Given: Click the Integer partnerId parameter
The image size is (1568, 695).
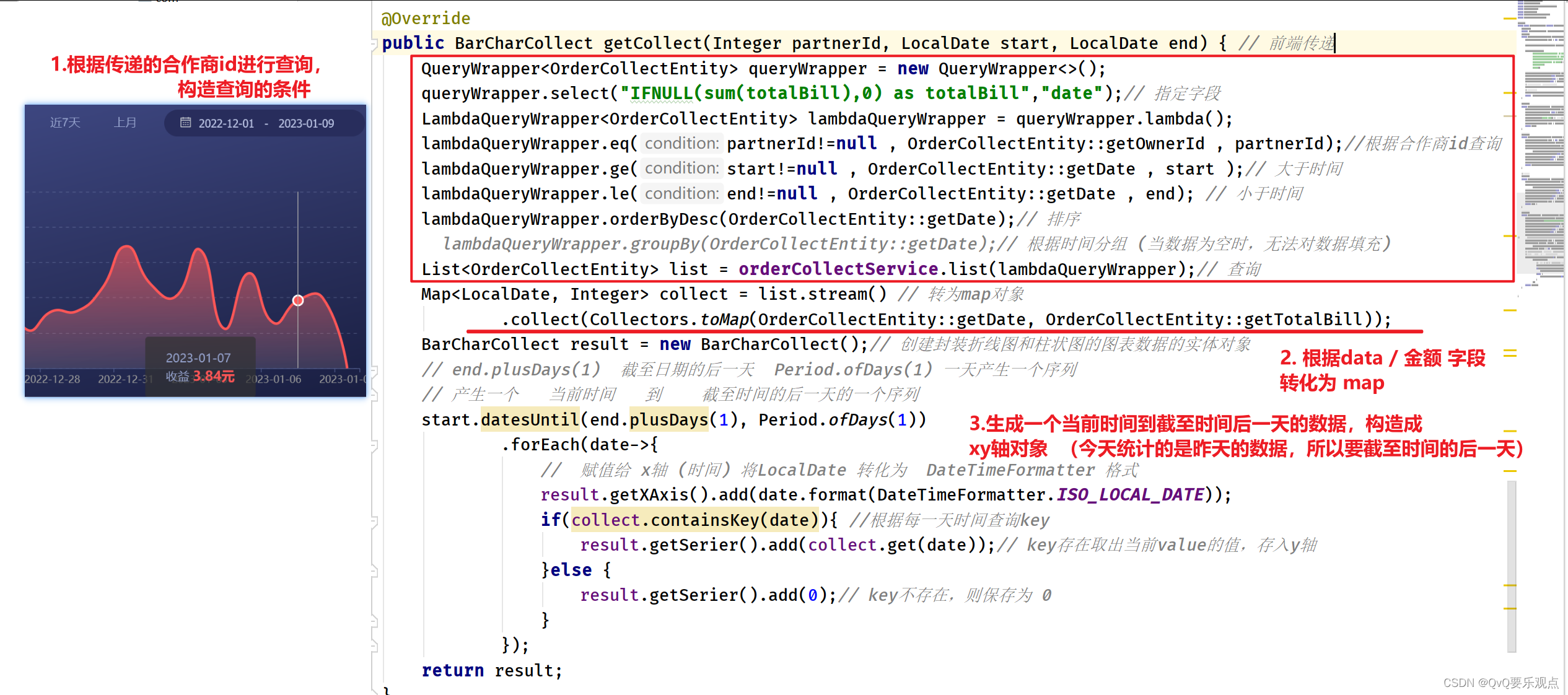Looking at the screenshot, I should 796,43.
